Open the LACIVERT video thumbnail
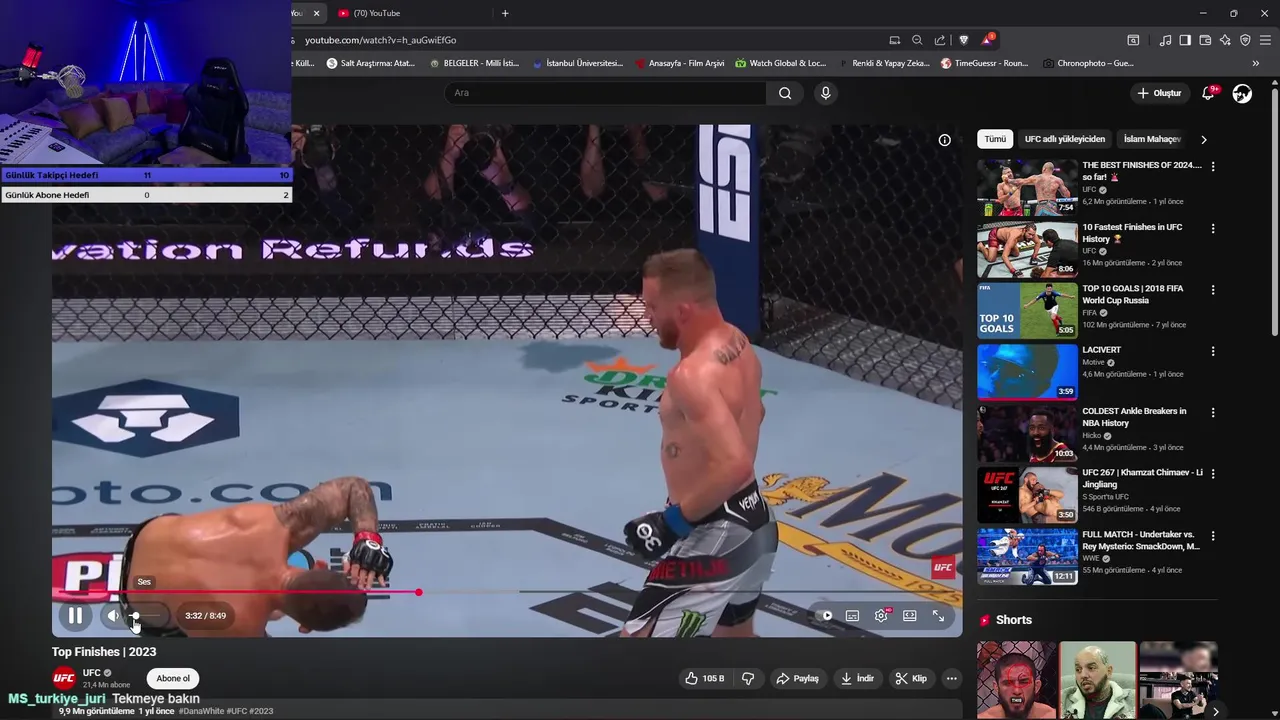1280x720 pixels. tap(1027, 371)
